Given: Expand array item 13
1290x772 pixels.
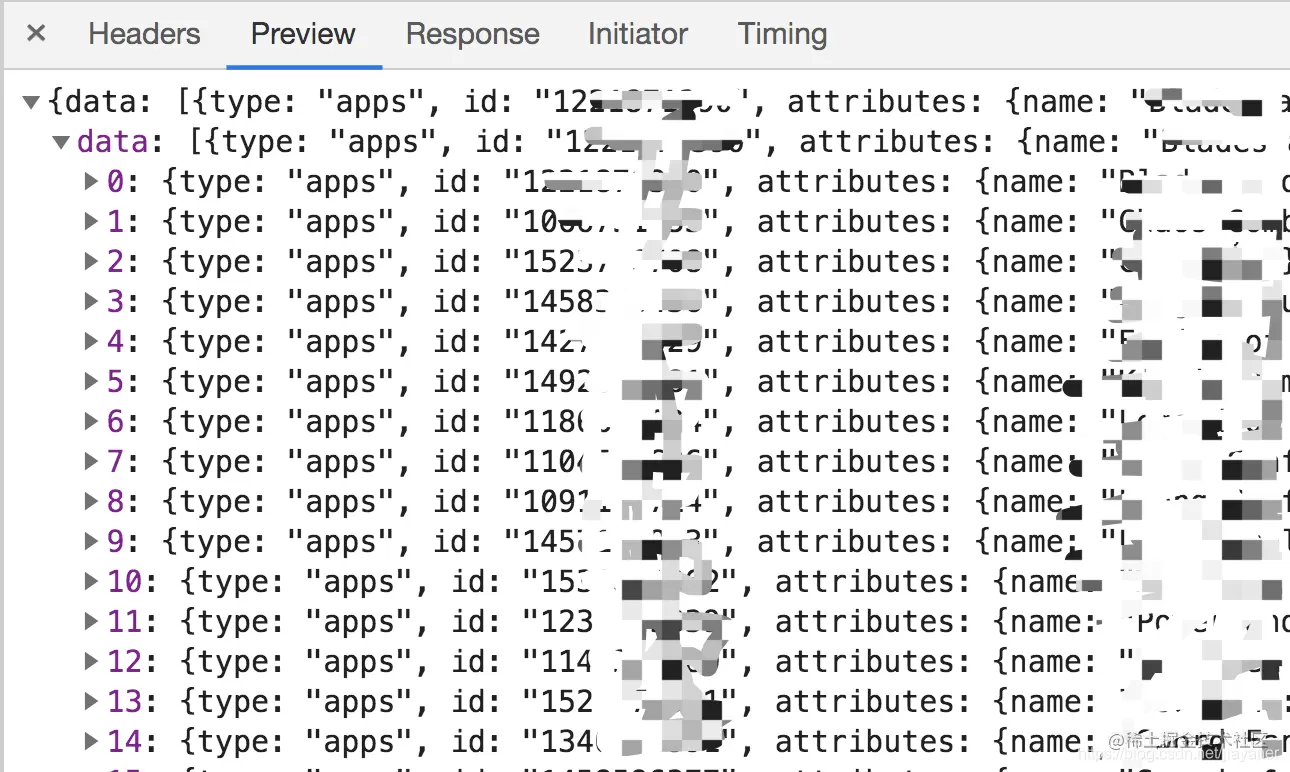Looking at the screenshot, I should pos(91,702).
